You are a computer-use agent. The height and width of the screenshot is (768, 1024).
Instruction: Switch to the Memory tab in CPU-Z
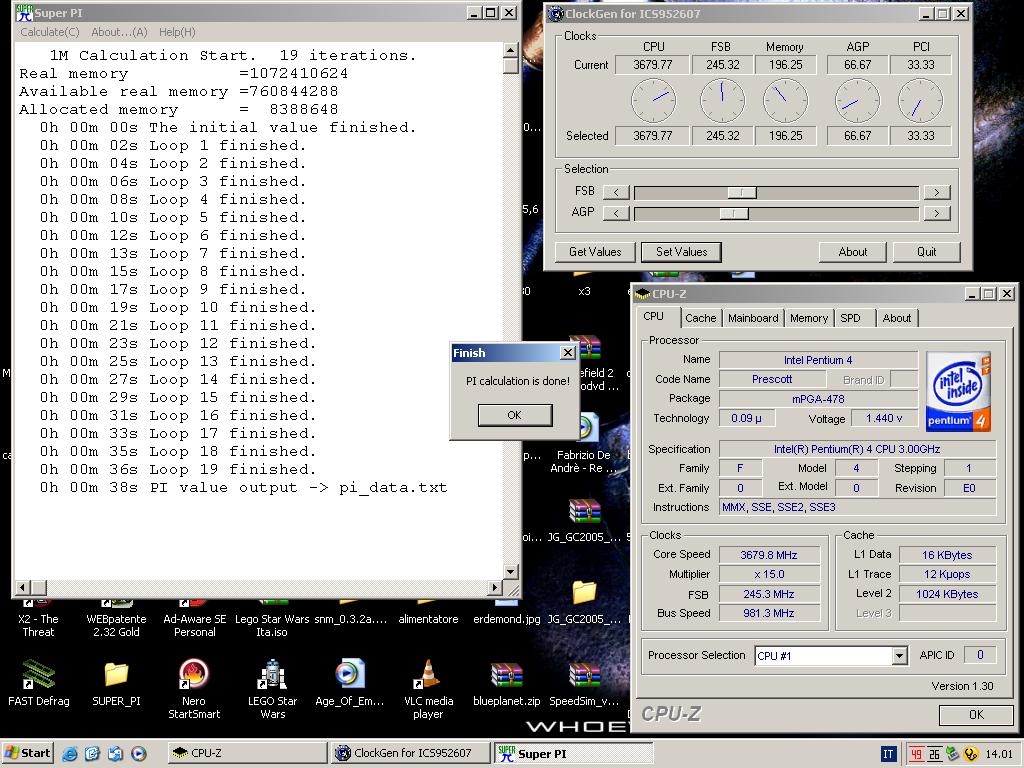pos(808,318)
